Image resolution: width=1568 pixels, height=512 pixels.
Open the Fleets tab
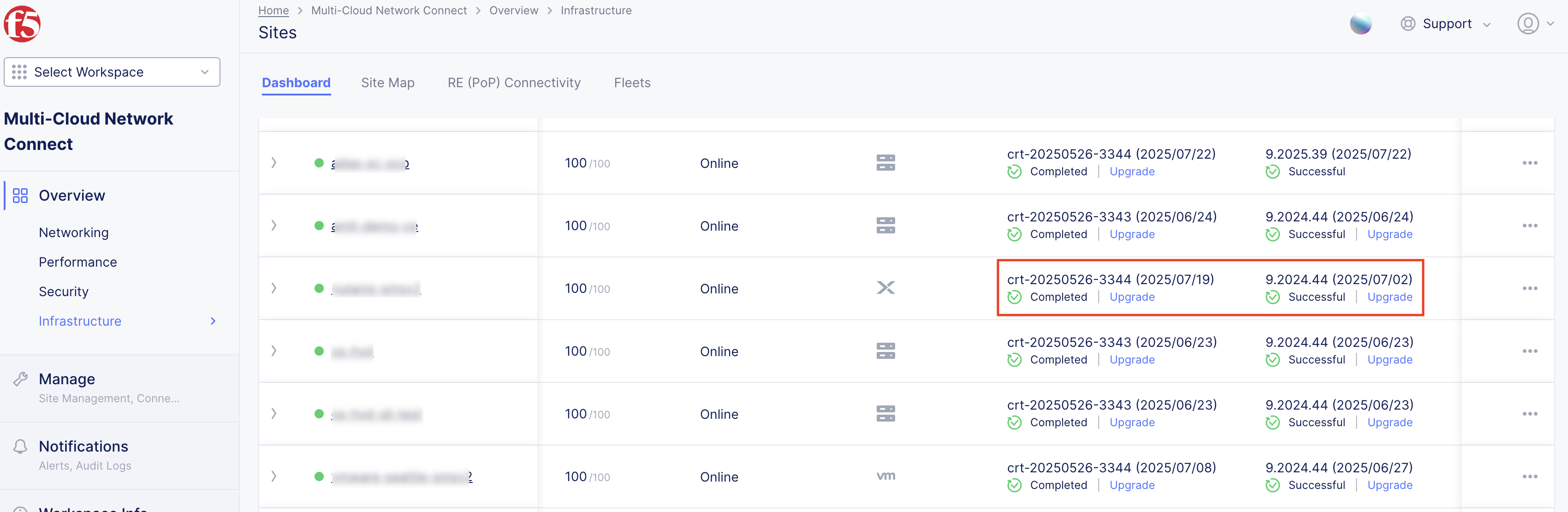632,83
